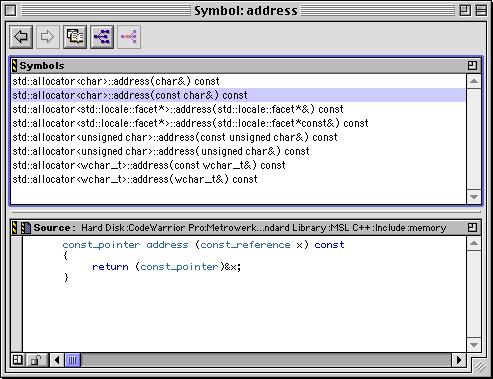Click the 'Symbol: address' window title

point(246,11)
